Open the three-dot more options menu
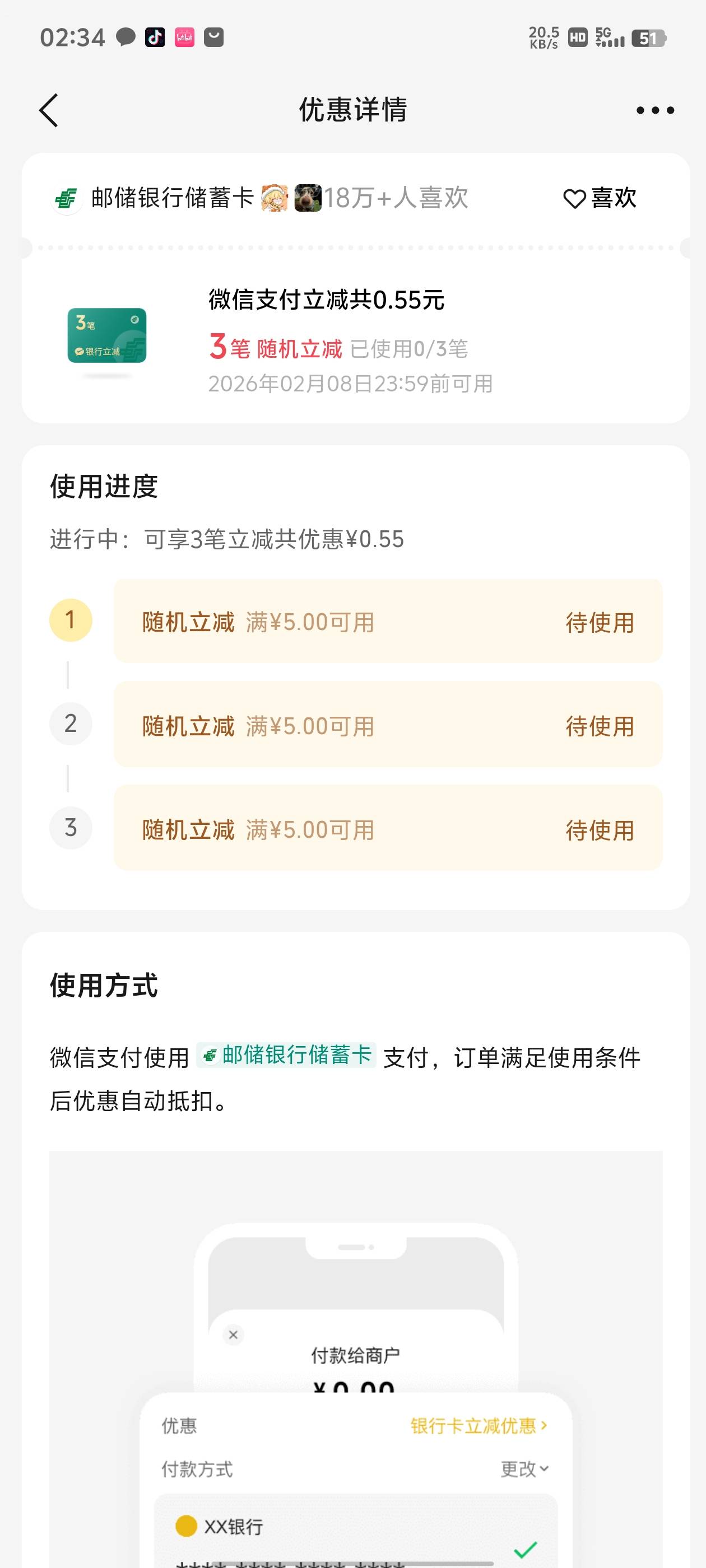The height and width of the screenshot is (1568, 706). (x=655, y=110)
